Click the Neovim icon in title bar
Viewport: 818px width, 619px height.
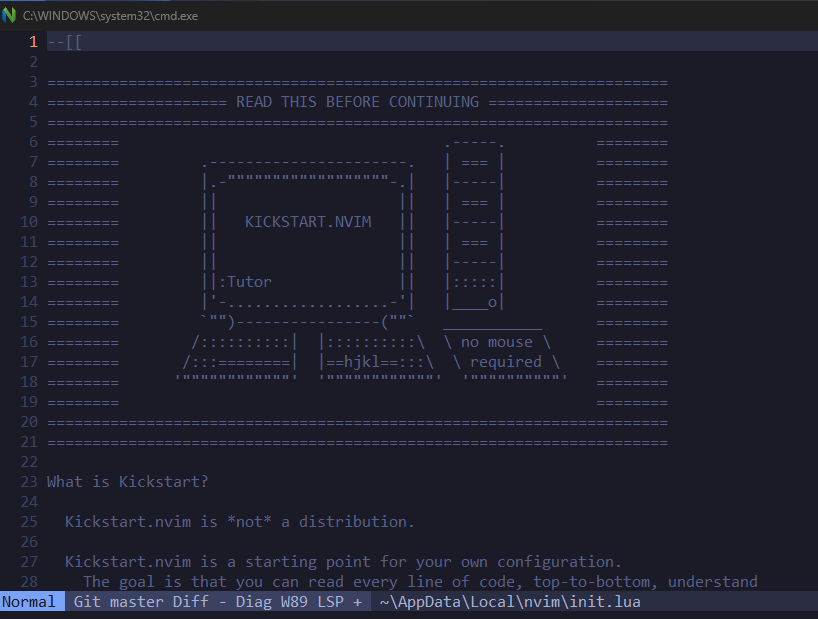coord(9,15)
